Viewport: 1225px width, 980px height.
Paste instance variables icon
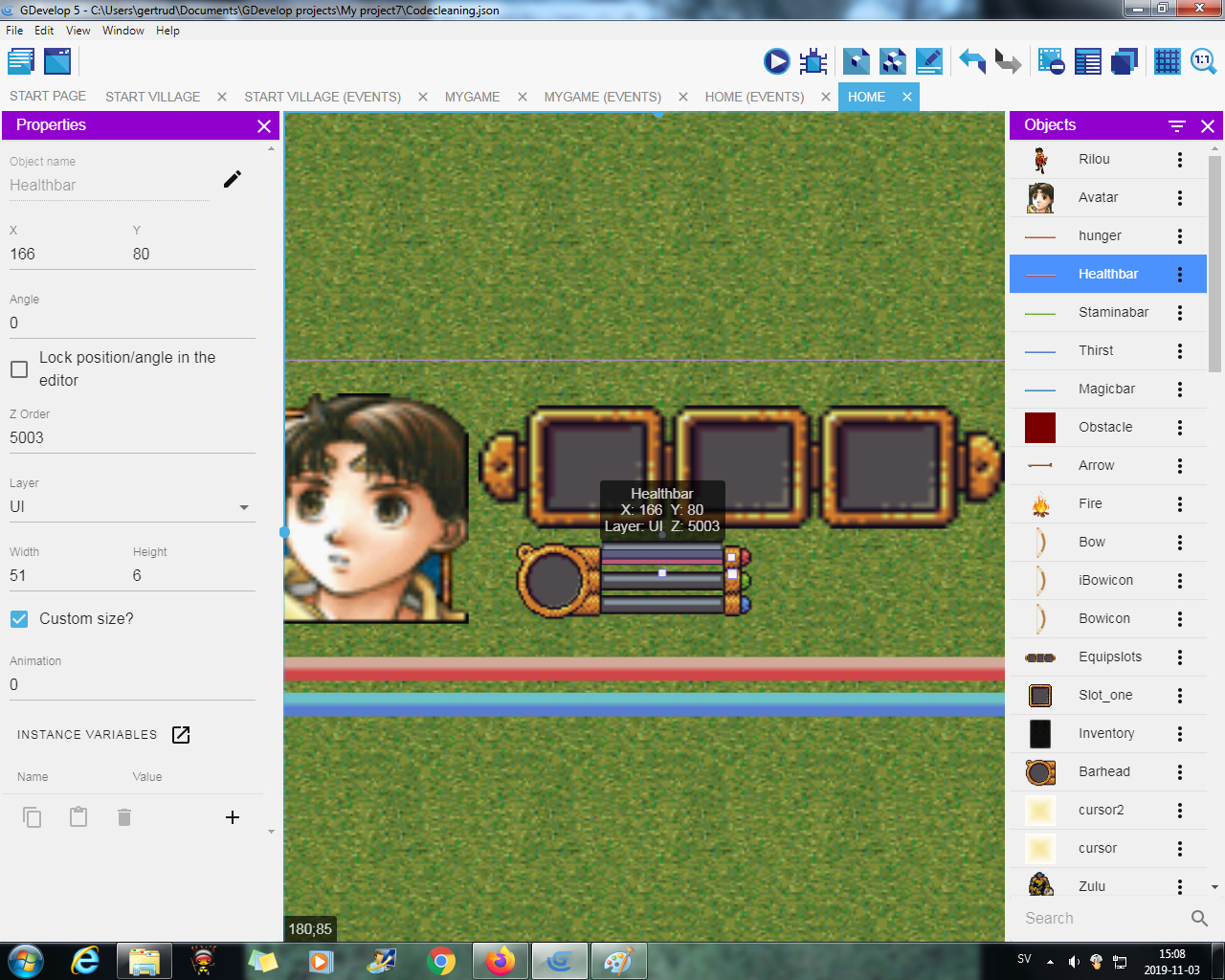(78, 817)
